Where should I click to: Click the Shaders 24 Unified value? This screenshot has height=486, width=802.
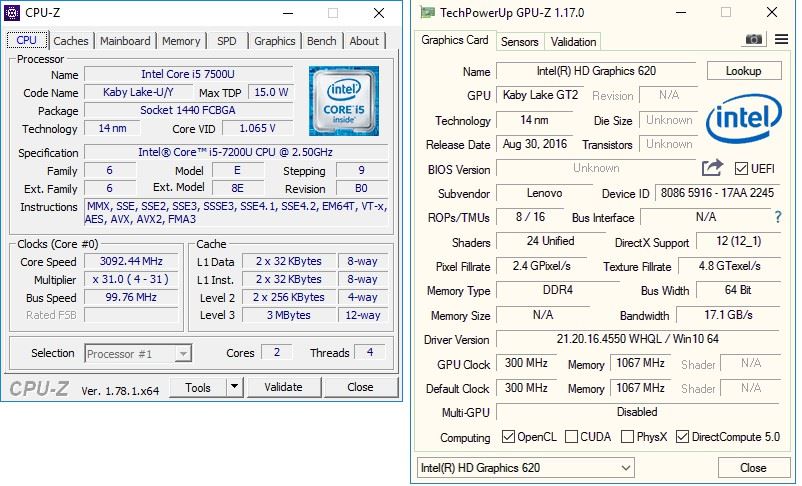551,241
